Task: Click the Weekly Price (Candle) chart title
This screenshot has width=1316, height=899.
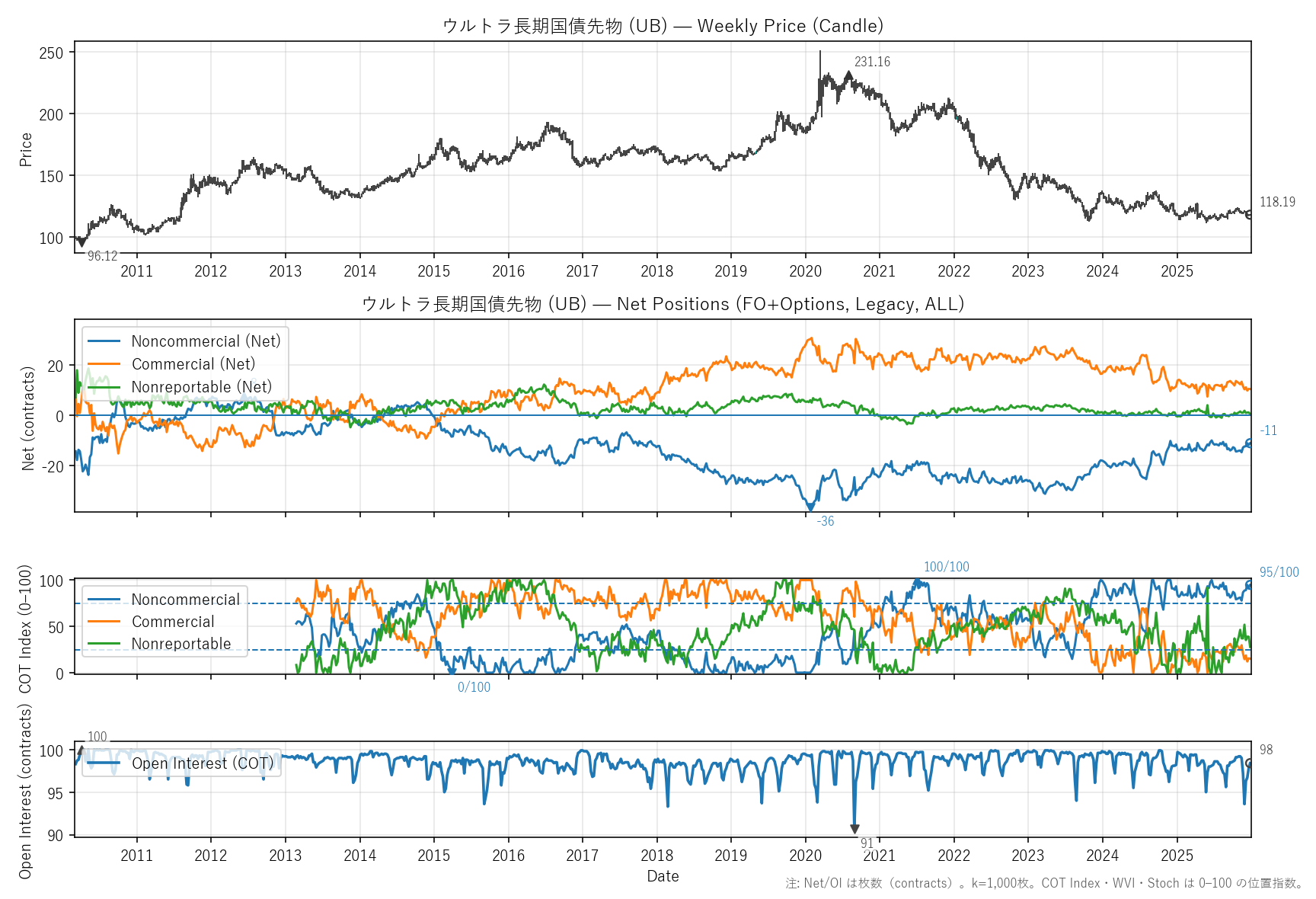Action: [663, 26]
